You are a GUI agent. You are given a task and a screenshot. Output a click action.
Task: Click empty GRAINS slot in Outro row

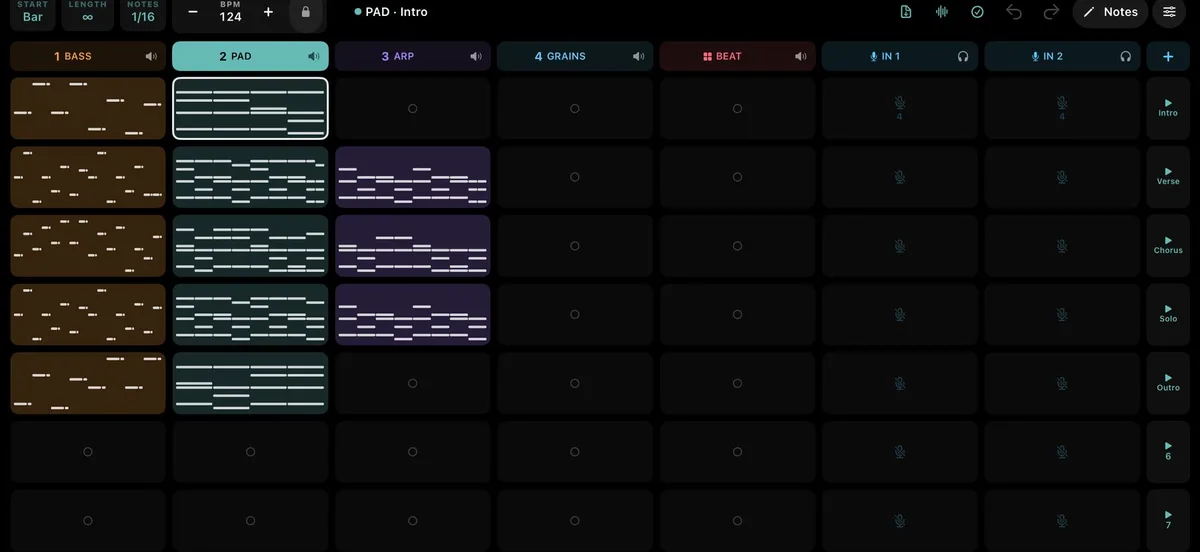click(575, 382)
